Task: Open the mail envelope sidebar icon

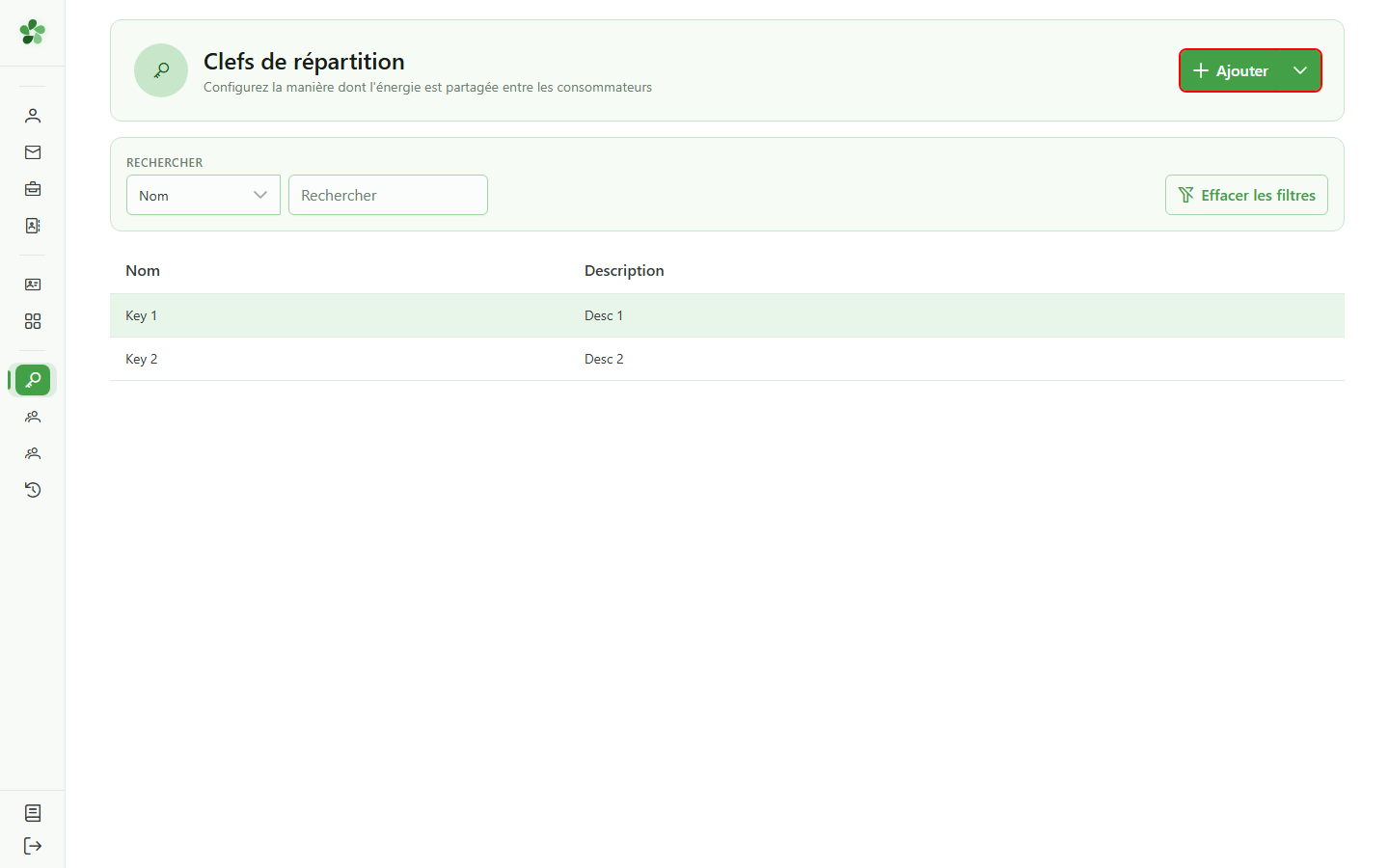Action: pyautogui.click(x=33, y=152)
